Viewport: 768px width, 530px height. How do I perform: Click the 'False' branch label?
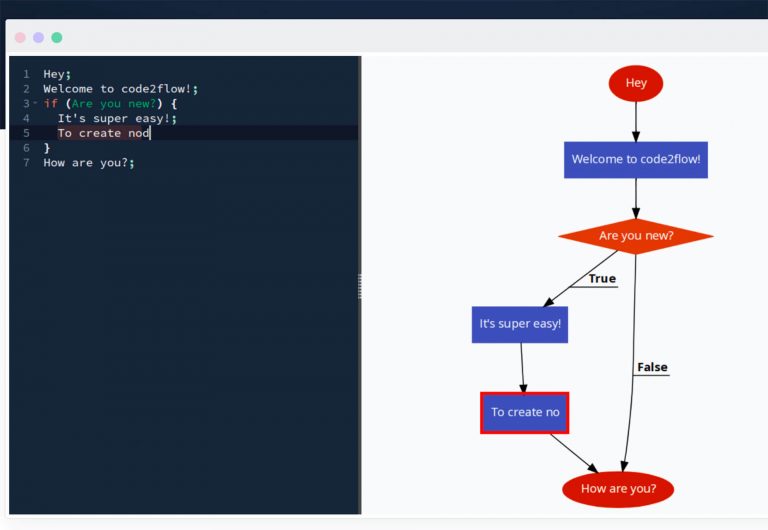(652, 367)
